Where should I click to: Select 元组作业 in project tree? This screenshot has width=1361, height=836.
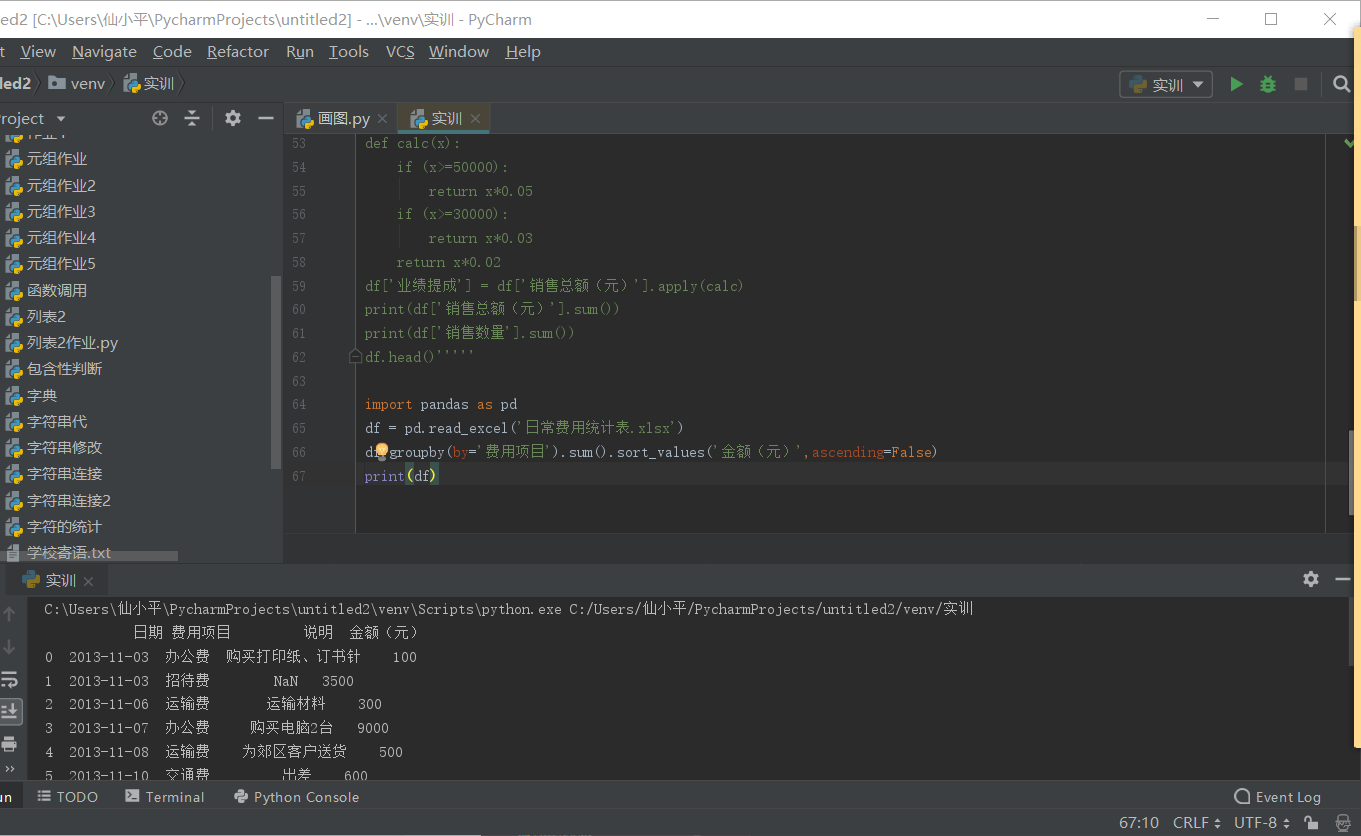(57, 159)
